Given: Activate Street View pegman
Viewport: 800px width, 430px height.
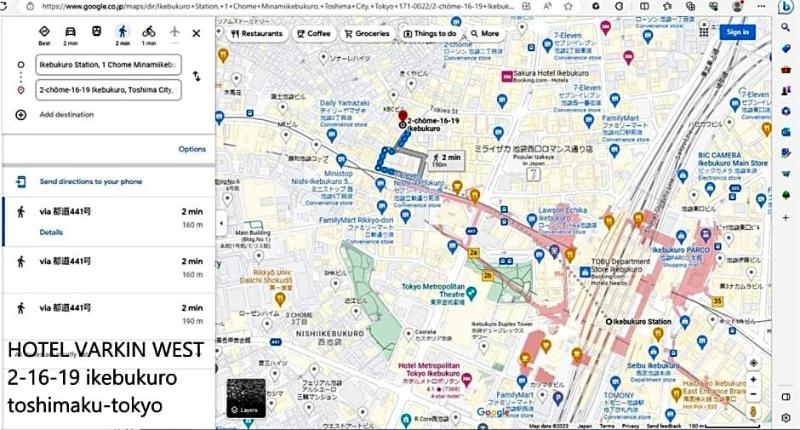Looking at the screenshot, I should (x=753, y=411).
